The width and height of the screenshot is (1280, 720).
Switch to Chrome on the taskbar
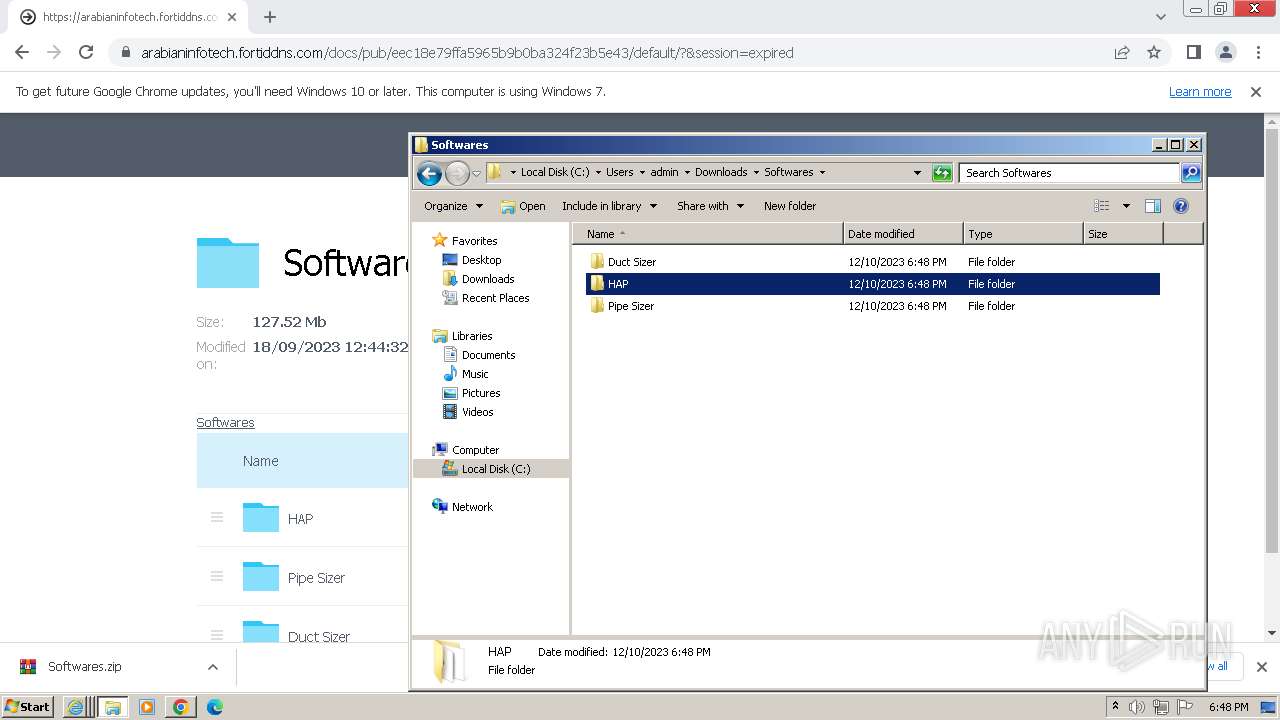coord(180,707)
